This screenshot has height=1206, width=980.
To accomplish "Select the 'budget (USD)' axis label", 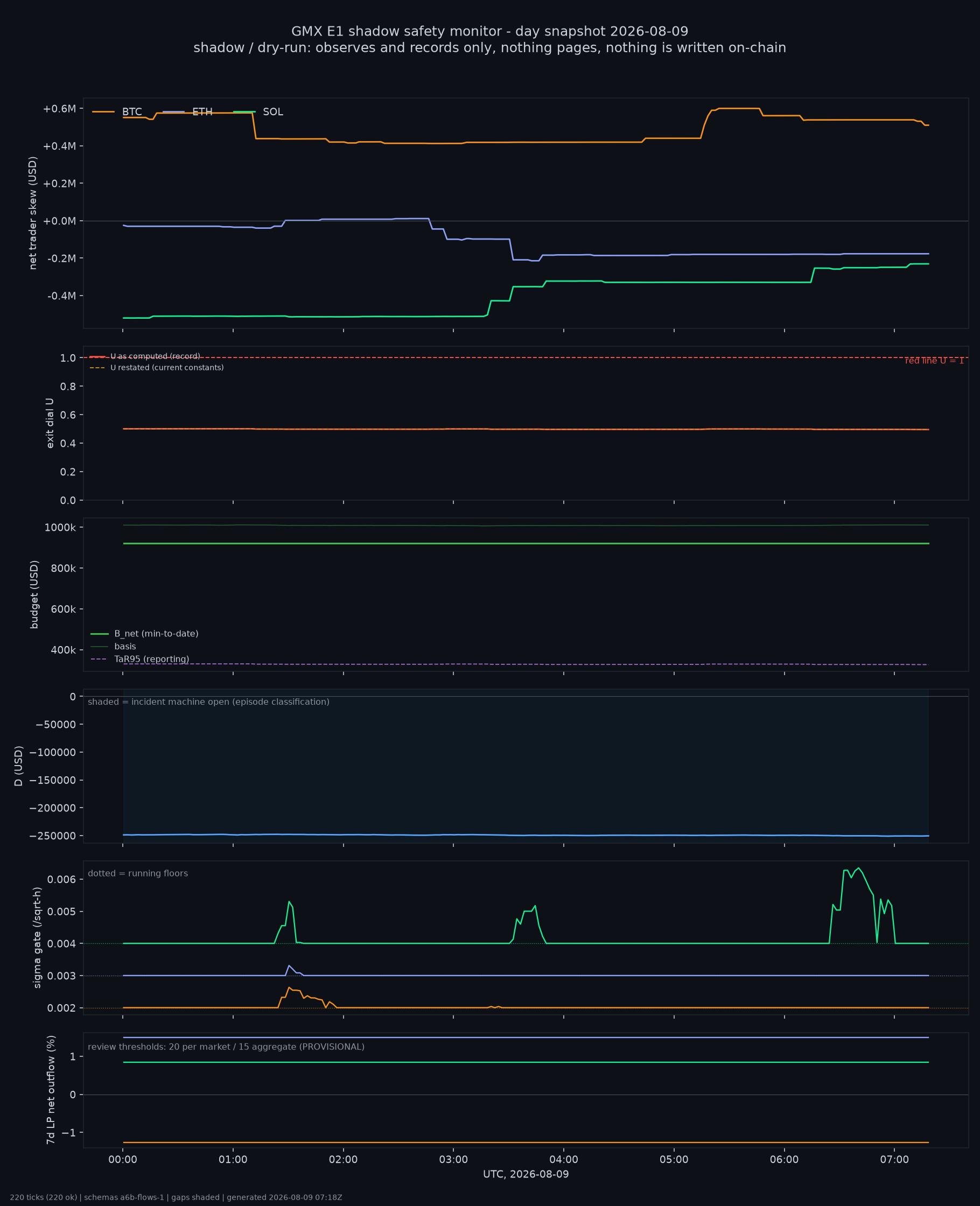I will (x=34, y=594).
